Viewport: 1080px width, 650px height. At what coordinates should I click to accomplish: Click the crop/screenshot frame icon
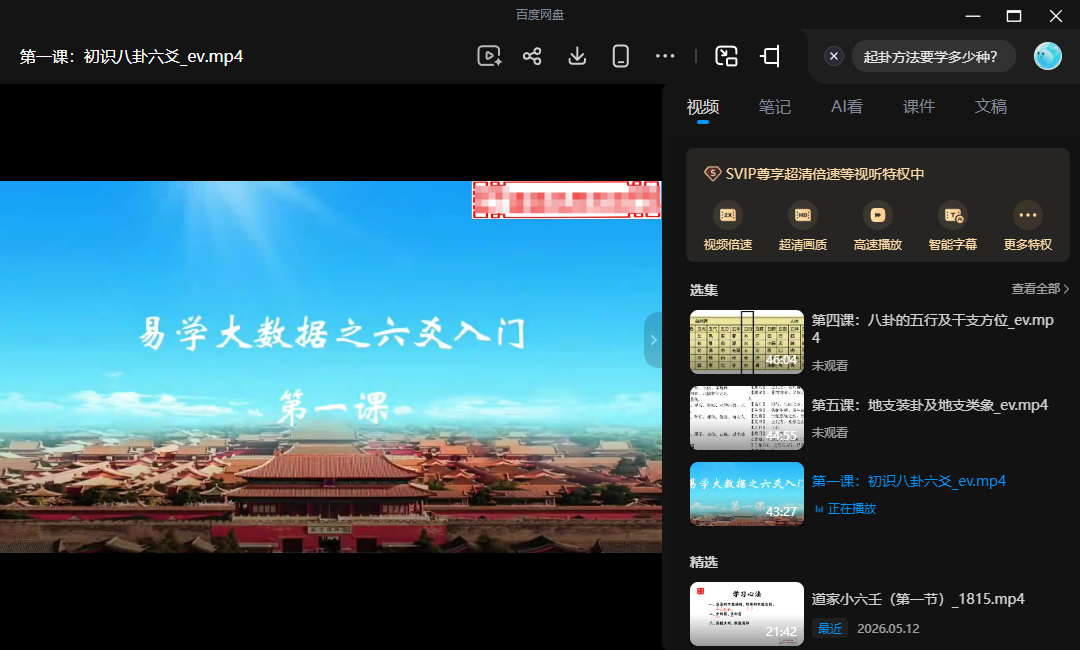coord(770,56)
